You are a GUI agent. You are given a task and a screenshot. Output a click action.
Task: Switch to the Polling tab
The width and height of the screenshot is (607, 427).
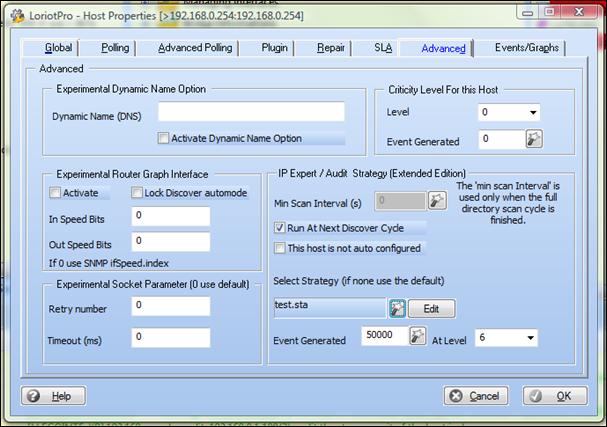(115, 48)
